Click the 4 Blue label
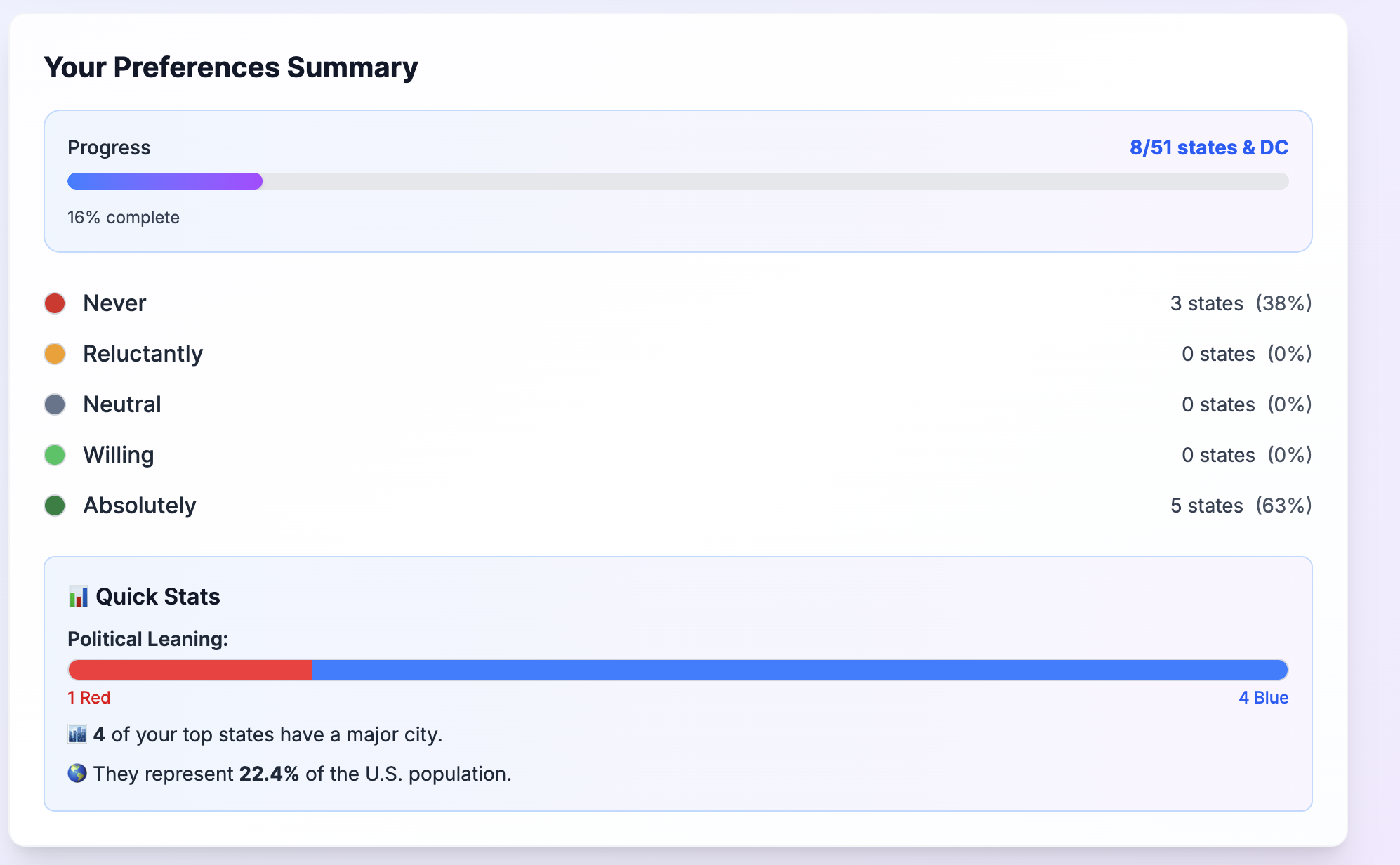Image resolution: width=1400 pixels, height=865 pixels. pyautogui.click(x=1264, y=698)
